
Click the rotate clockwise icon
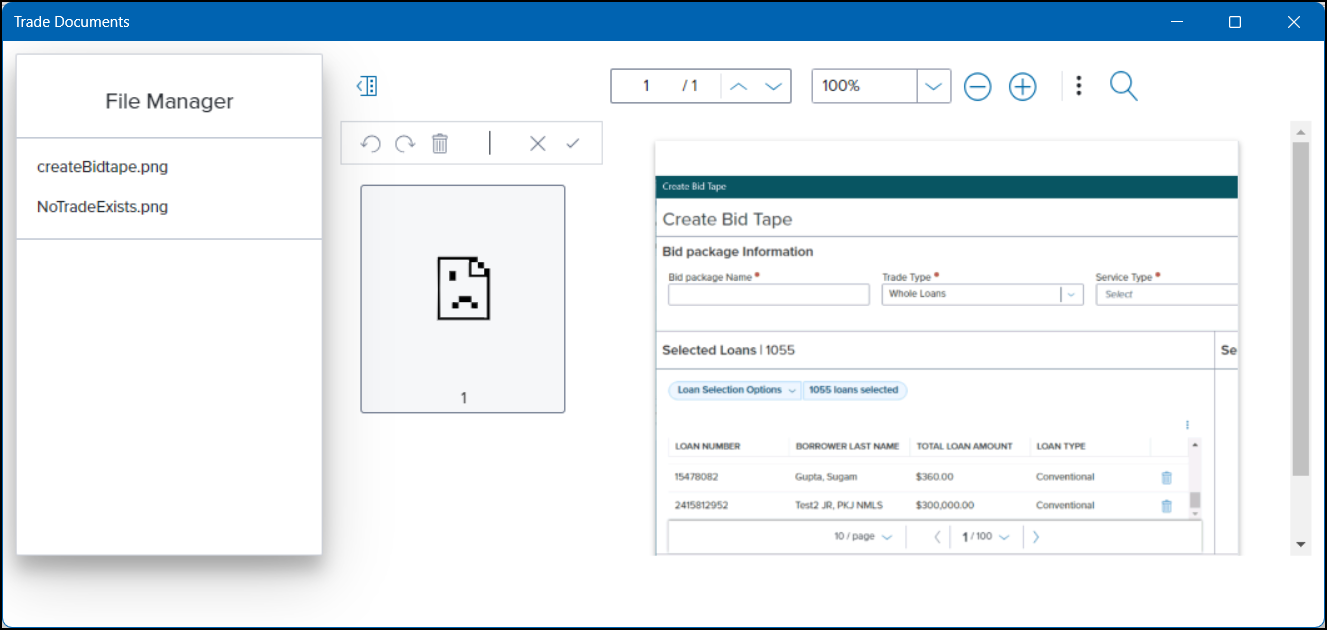click(405, 144)
